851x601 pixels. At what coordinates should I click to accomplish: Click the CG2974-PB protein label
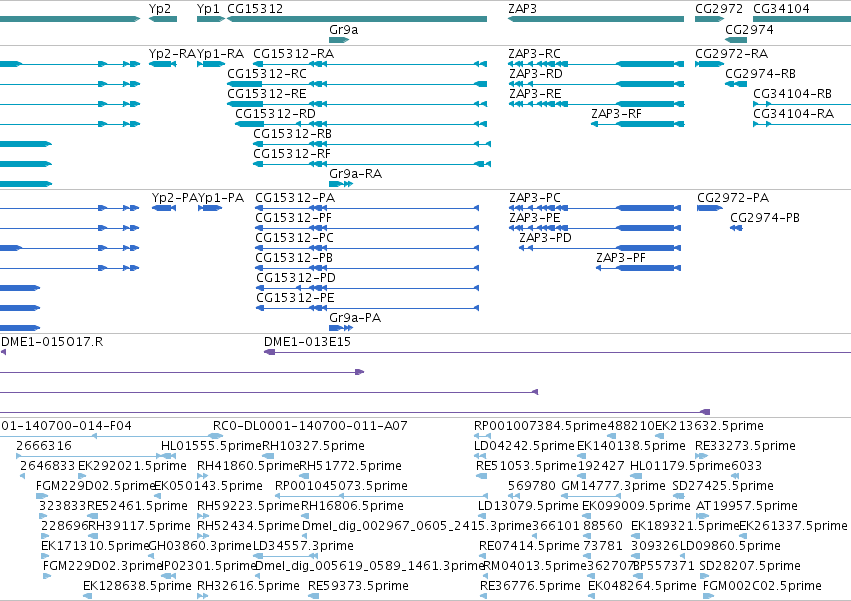click(765, 218)
